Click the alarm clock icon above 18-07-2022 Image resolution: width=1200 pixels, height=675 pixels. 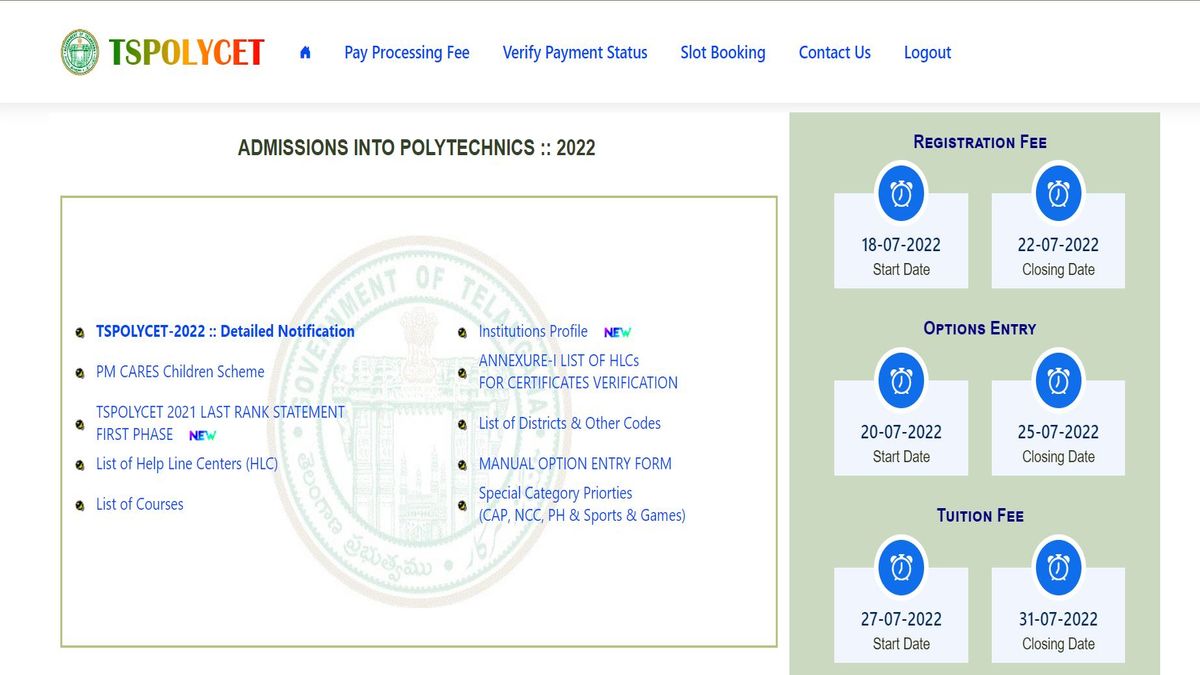(901, 193)
